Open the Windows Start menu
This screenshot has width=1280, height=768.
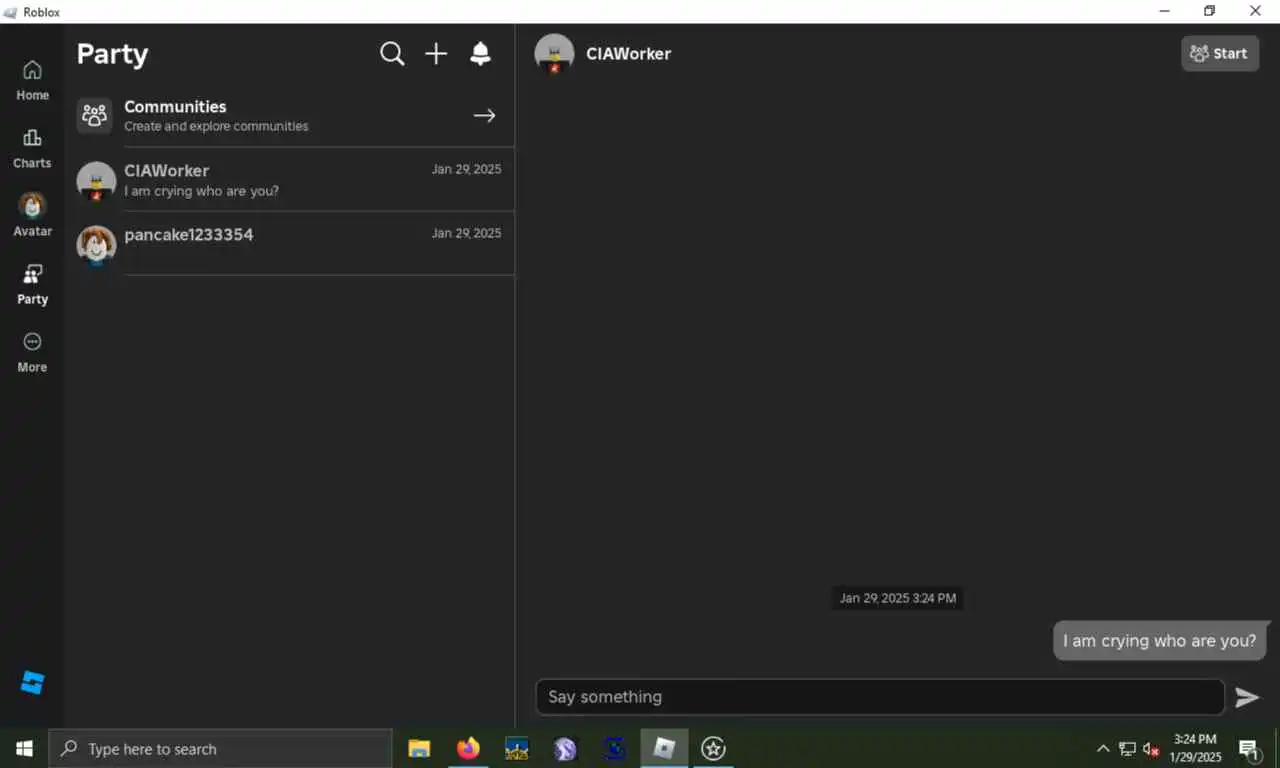[x=24, y=748]
